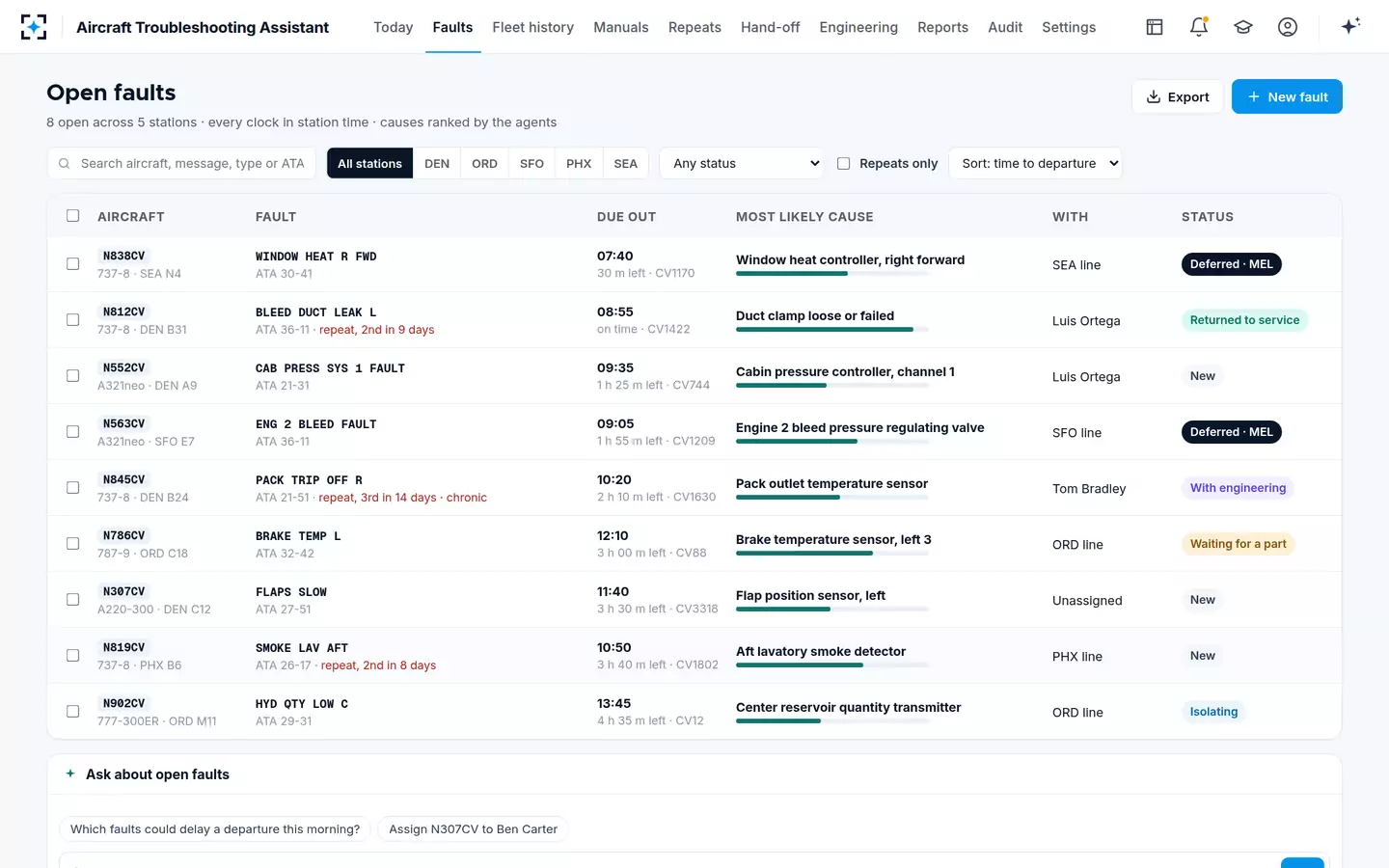Go to the Today tab
Viewport: 1389px width, 868px height.
[x=393, y=27]
